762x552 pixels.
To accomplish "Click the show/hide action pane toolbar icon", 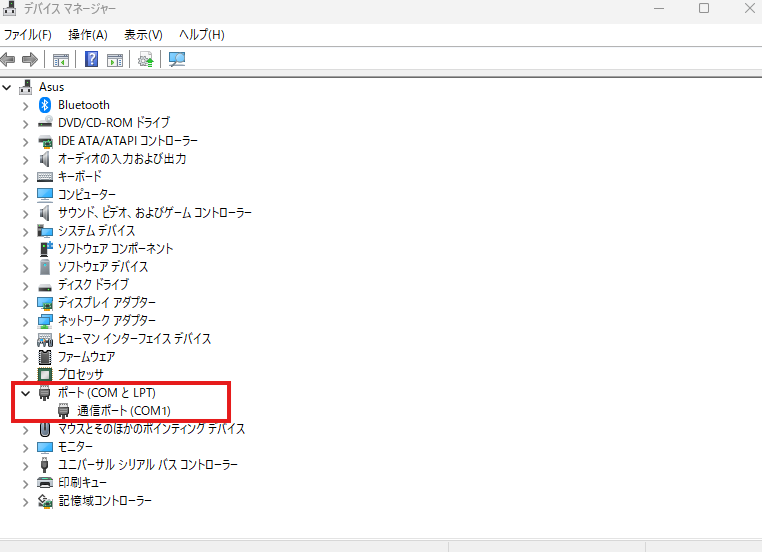I will 115,59.
